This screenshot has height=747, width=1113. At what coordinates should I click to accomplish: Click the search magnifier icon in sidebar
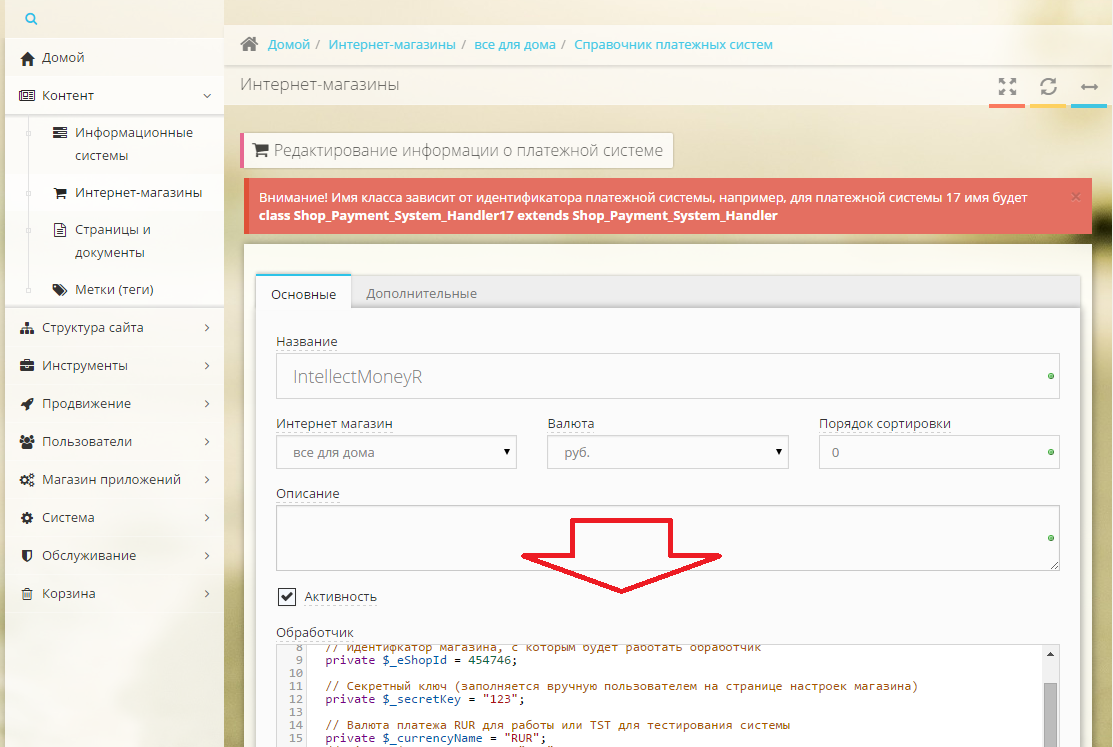tap(31, 19)
